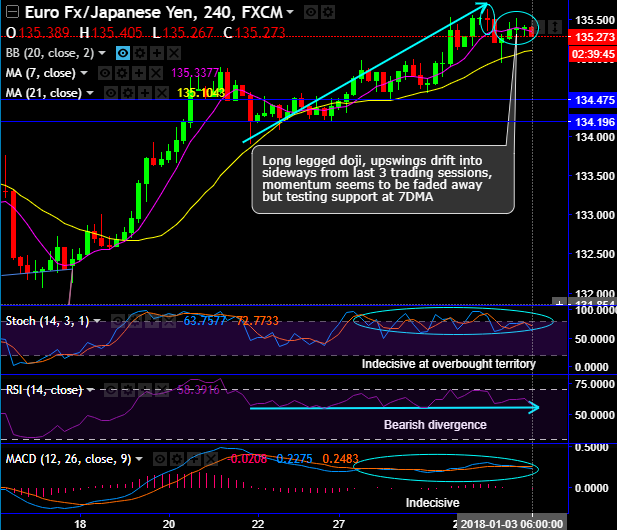Click the pane icon left of the double-arrow
The height and width of the screenshot is (530, 617).
coord(540,27)
